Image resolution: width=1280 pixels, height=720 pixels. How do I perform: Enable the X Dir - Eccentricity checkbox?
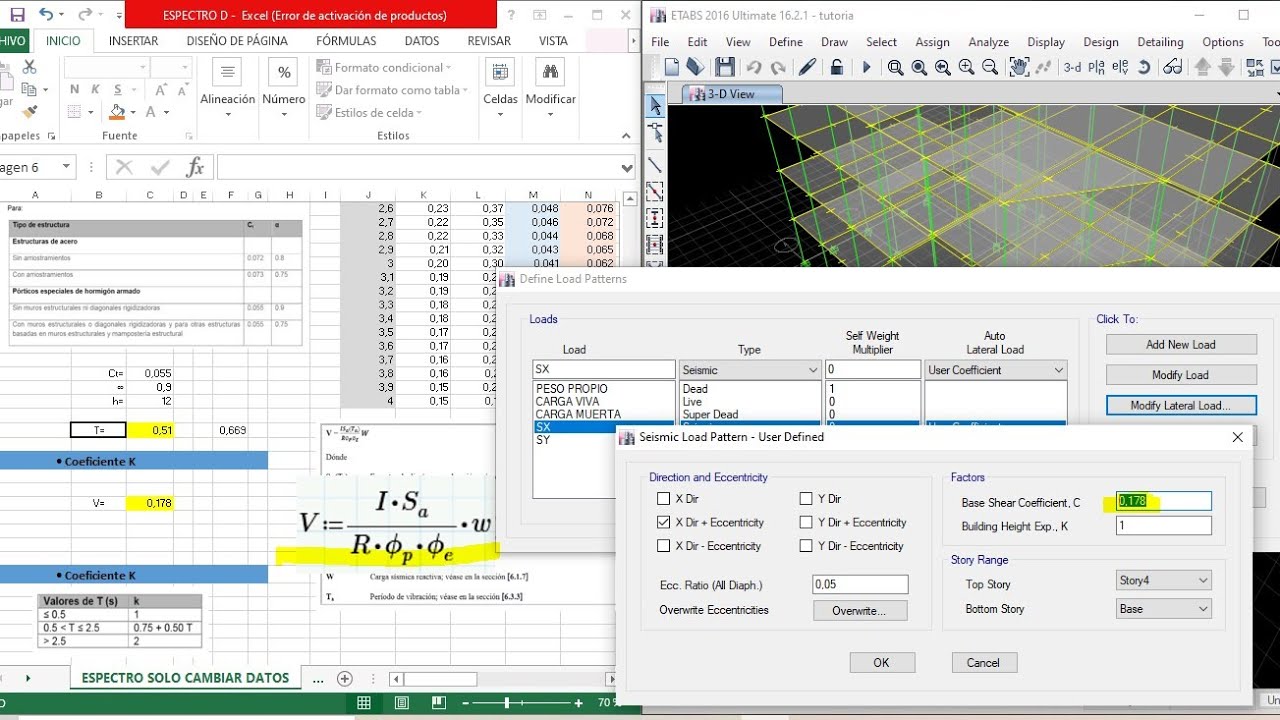[663, 546]
